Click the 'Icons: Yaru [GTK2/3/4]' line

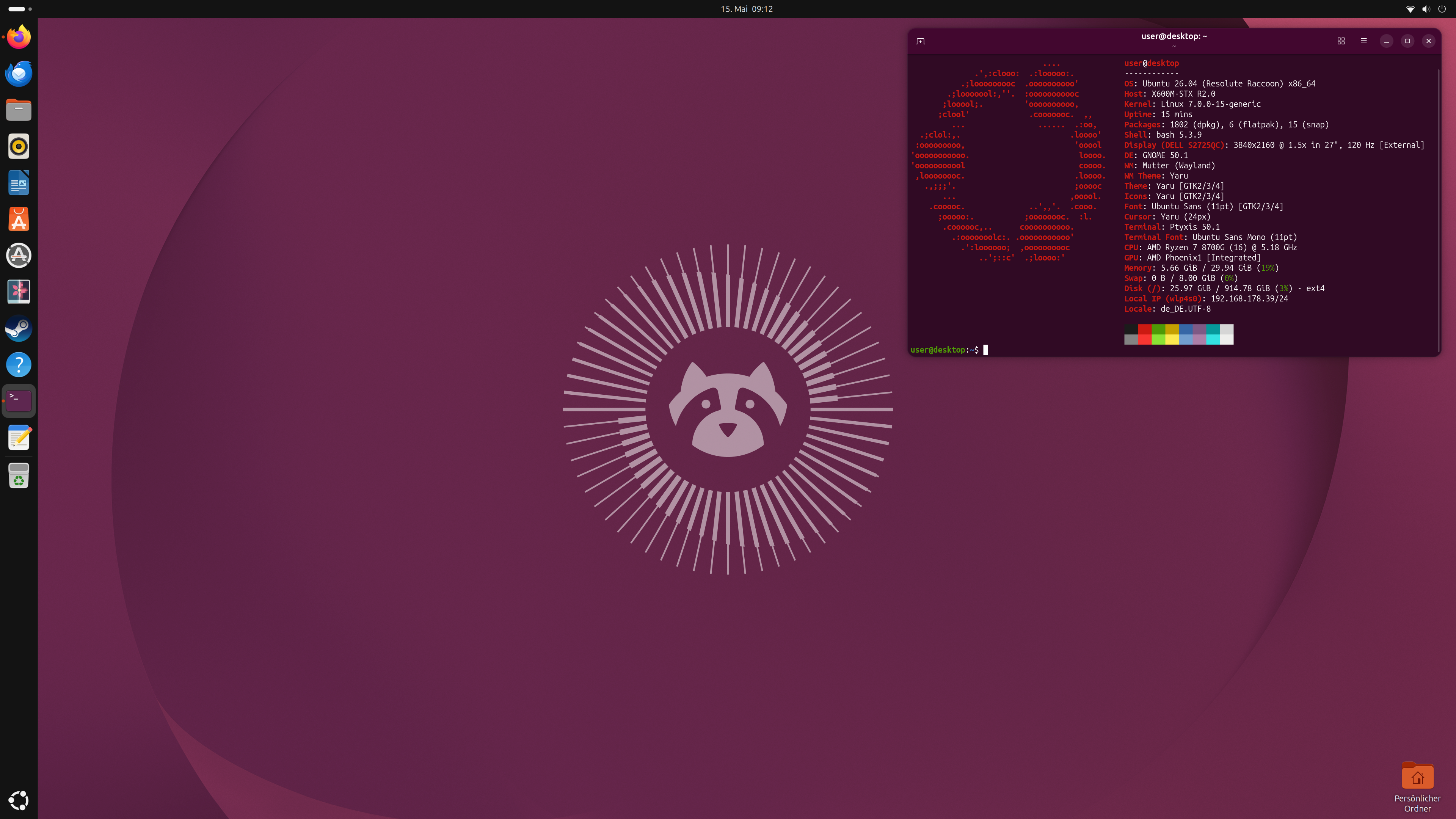(x=1174, y=196)
